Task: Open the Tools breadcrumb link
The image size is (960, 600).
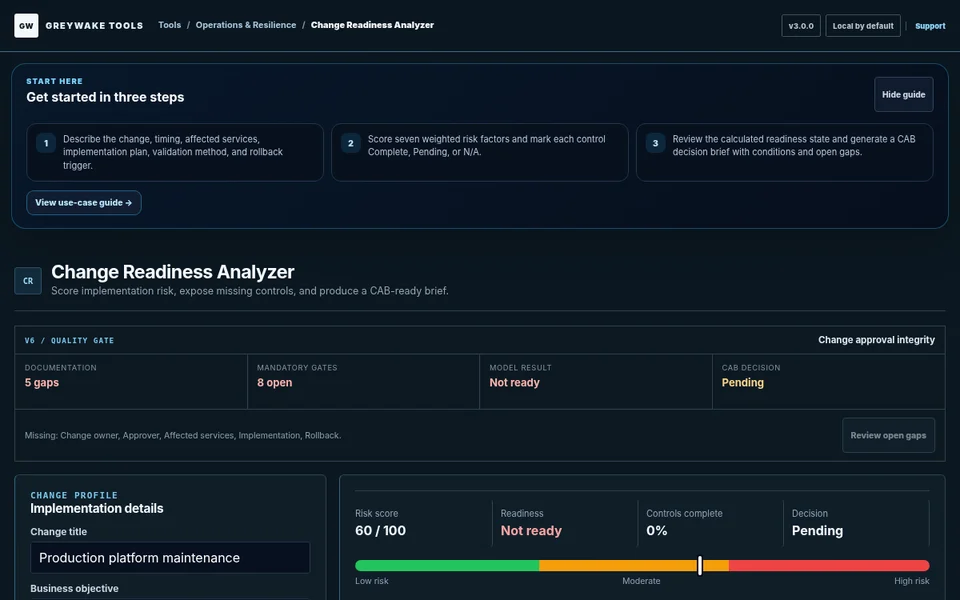Action: (x=170, y=25)
